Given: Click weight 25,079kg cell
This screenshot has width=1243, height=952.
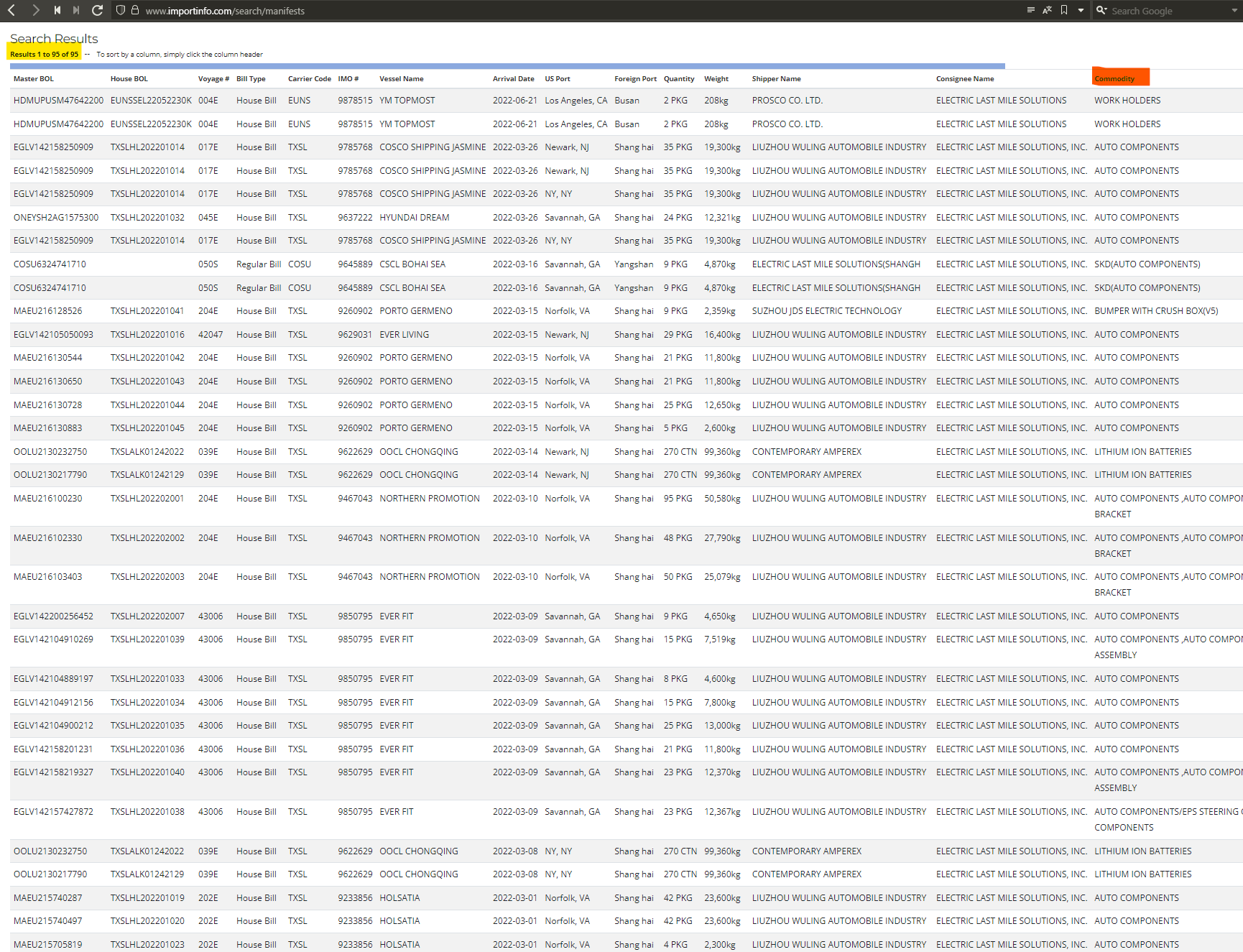Looking at the screenshot, I should click(x=722, y=577).
